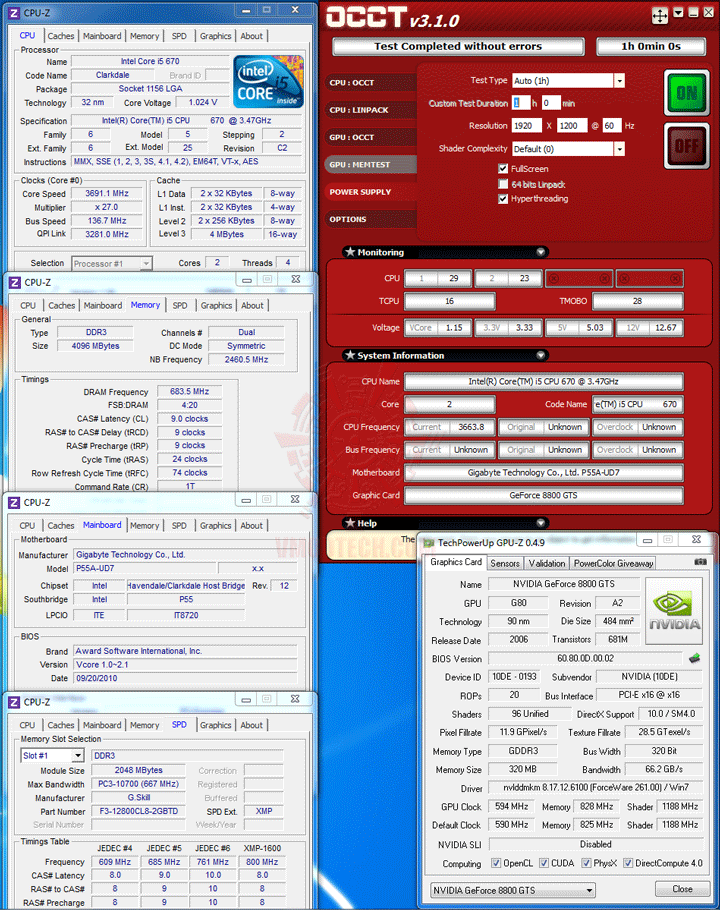Toggle the OpenCL checkbox in GPU-Z

coord(495,863)
